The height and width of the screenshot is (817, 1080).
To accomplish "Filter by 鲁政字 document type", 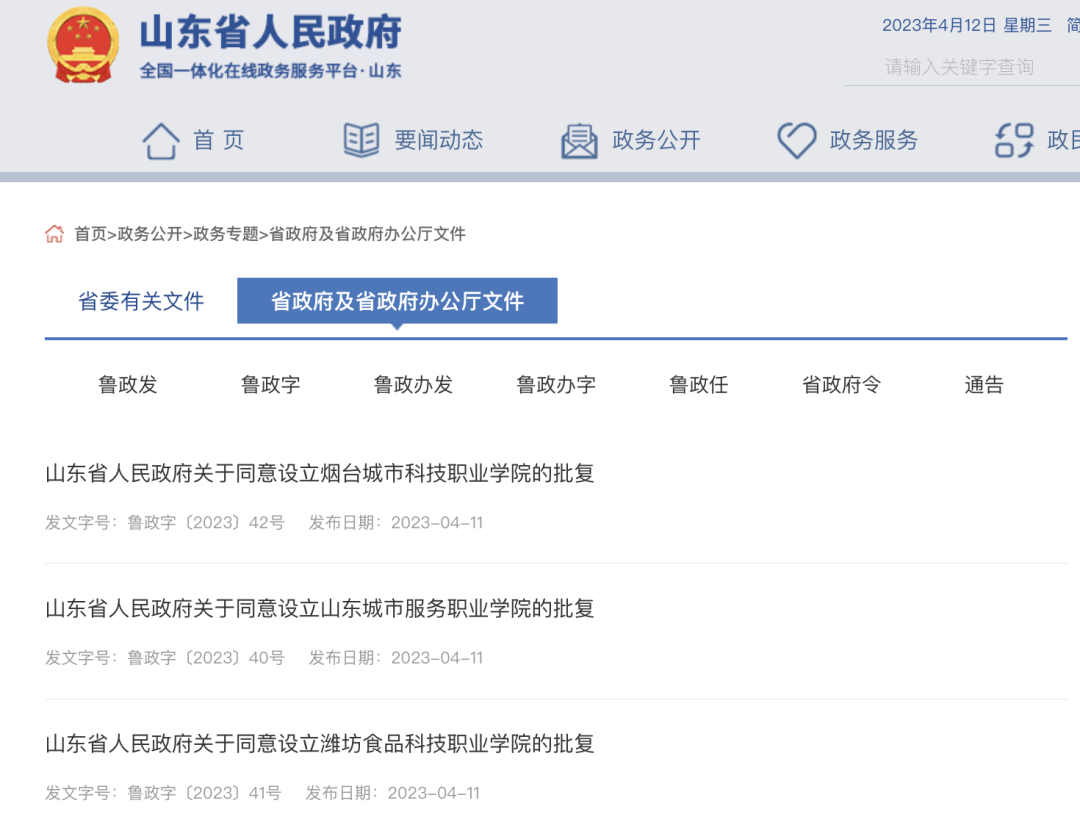I will pyautogui.click(x=270, y=385).
